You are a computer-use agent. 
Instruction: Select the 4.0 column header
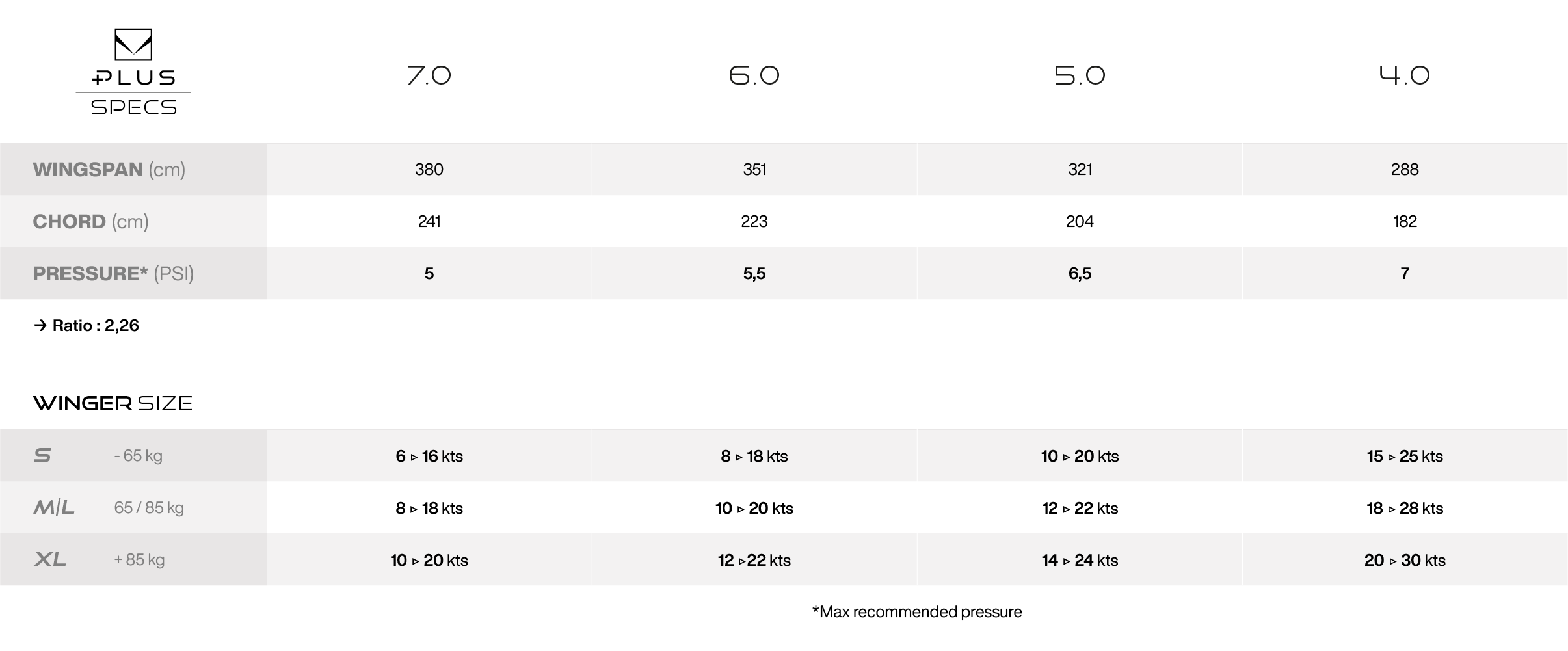pos(1405,75)
